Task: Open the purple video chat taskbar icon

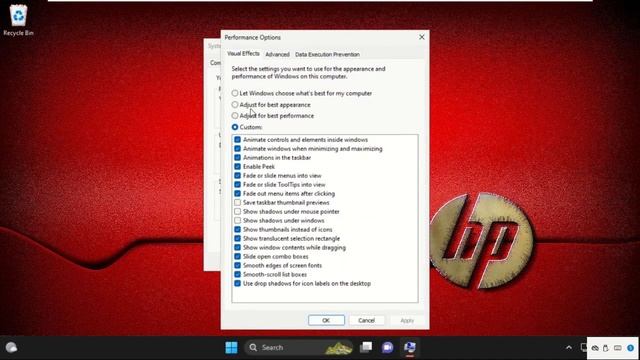Action: (x=387, y=347)
